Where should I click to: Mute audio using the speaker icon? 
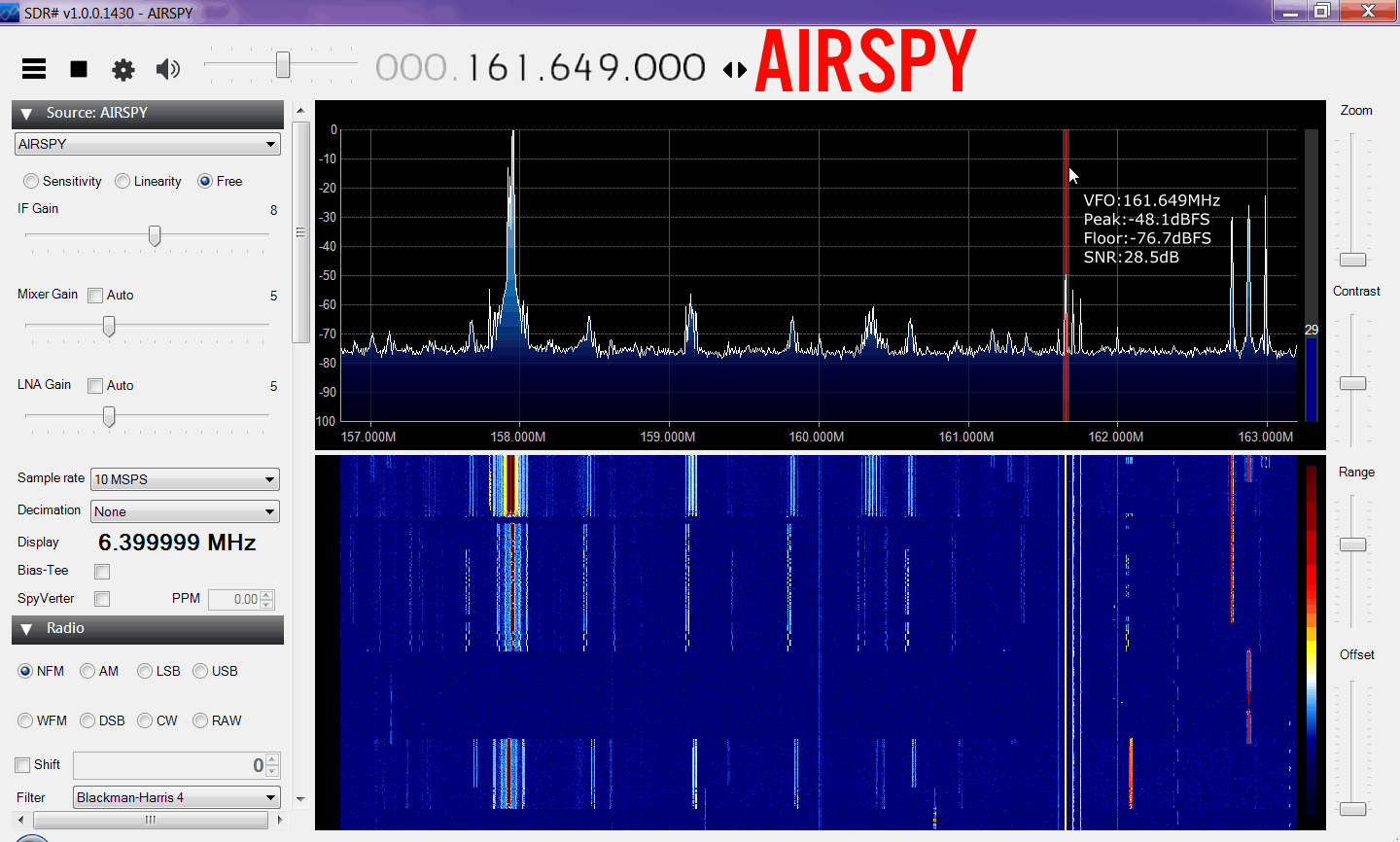[168, 69]
